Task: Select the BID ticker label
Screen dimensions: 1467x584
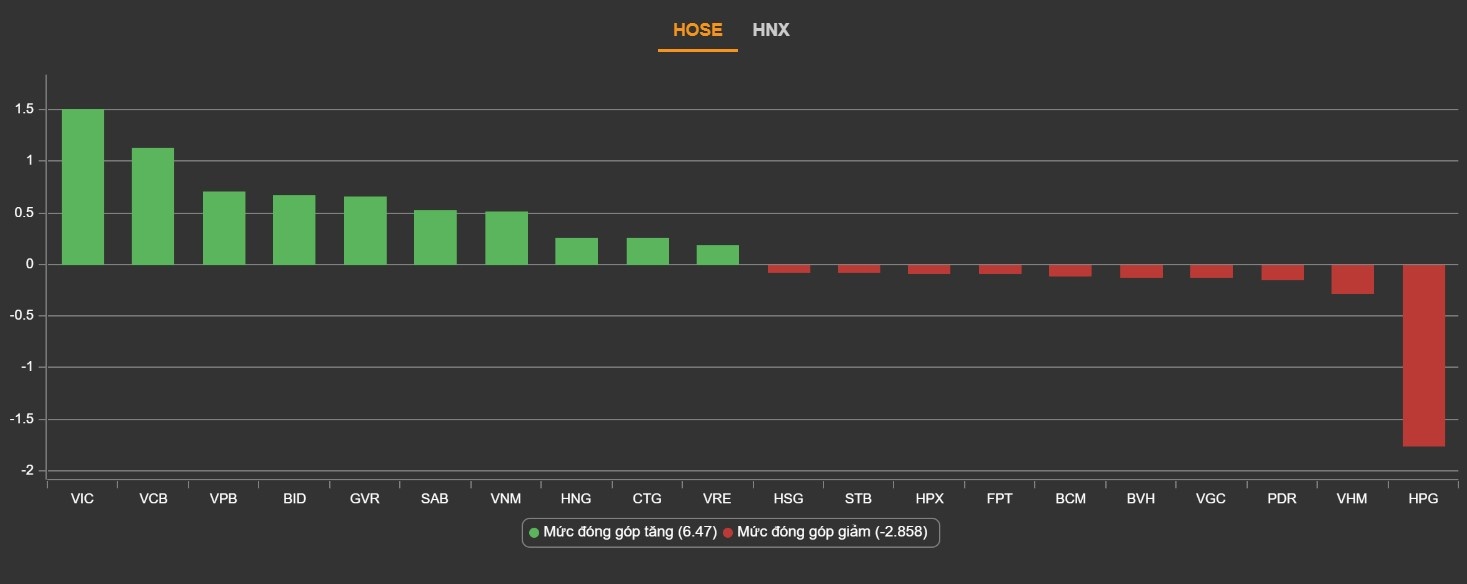Action: pyautogui.click(x=294, y=497)
